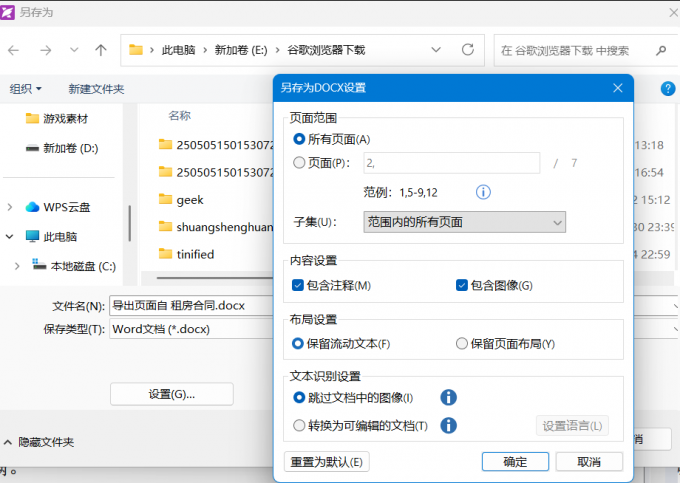Click the file name input field
This screenshot has height=483, width=680.
(x=191, y=306)
